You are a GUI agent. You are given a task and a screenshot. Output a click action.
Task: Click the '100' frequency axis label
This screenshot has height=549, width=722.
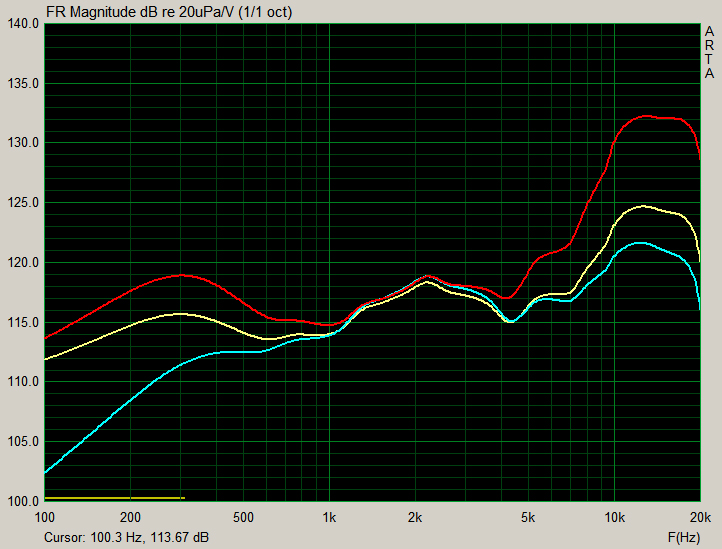tap(45, 518)
